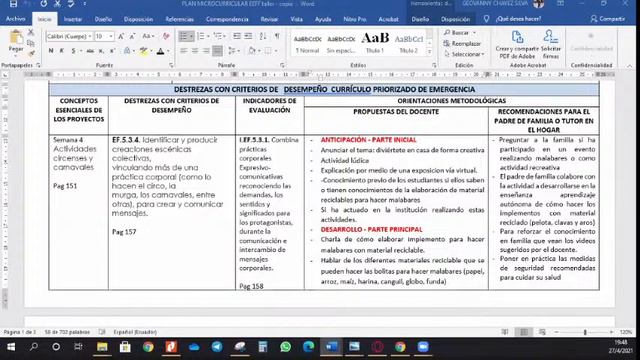
Task: Open the Calibri (Cuerpo) font name dropdown
Action: (x=89, y=36)
